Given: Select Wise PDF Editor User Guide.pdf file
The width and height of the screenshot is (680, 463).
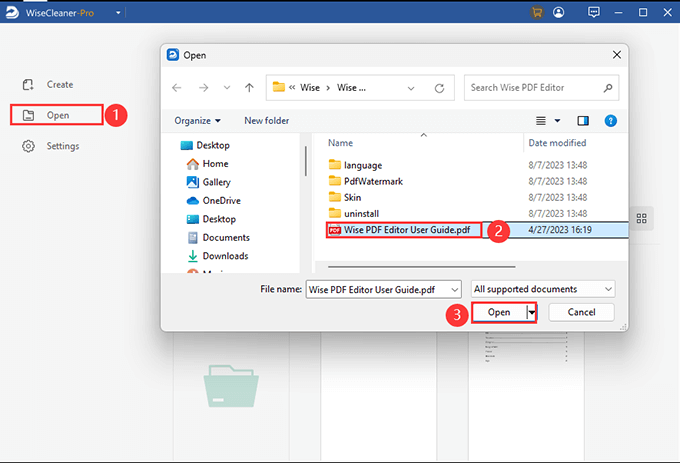Looking at the screenshot, I should pos(407,230).
